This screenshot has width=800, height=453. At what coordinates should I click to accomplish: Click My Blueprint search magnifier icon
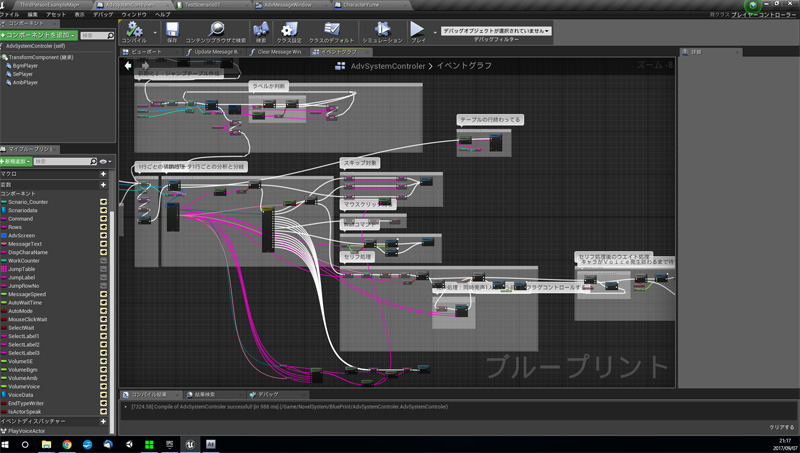pyautogui.click(x=93, y=161)
